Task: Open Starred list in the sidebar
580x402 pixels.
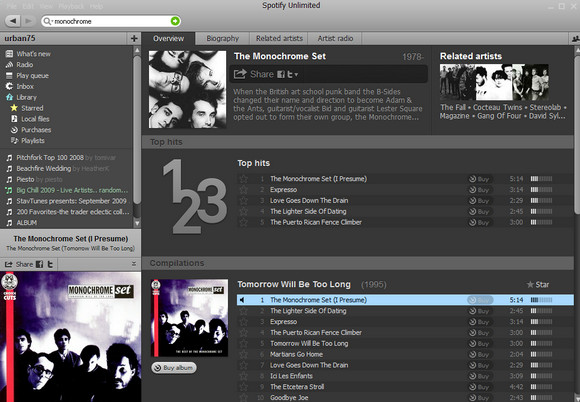Action: coord(32,108)
